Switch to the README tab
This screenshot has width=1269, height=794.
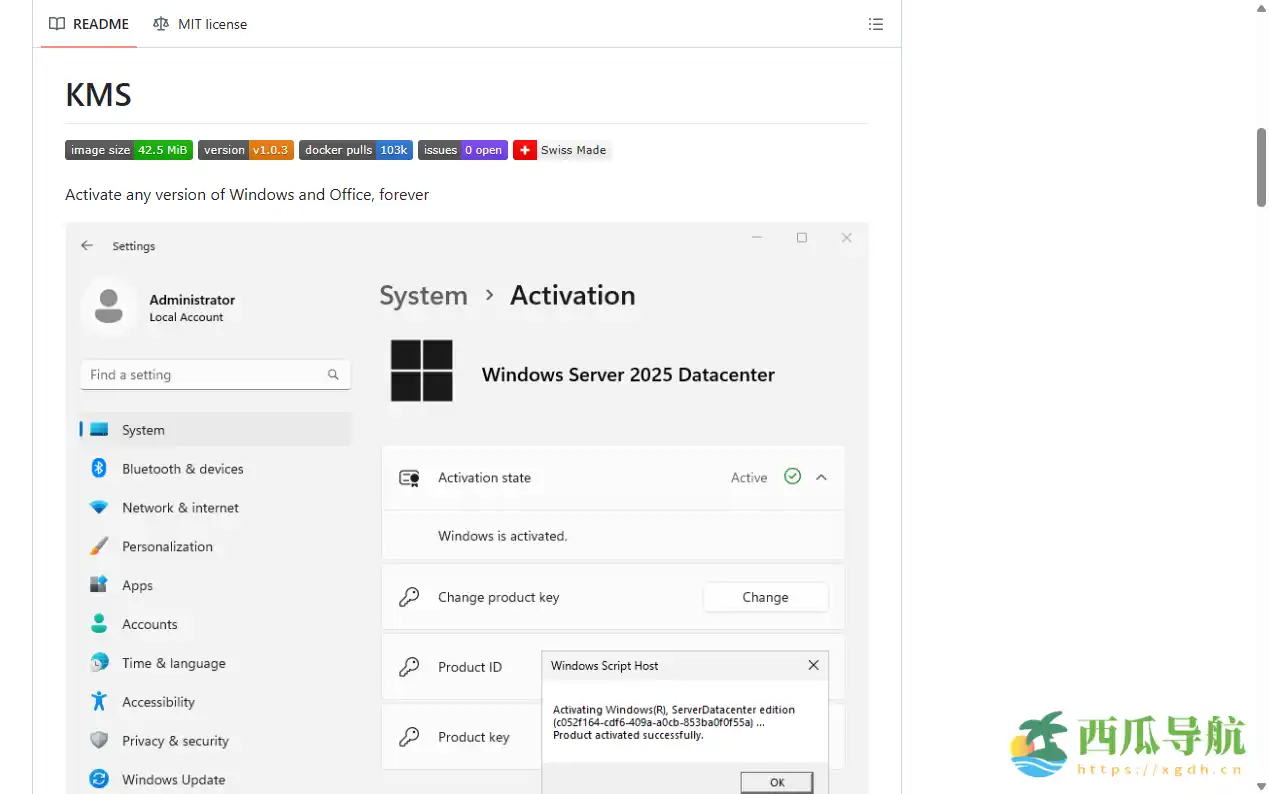tap(88, 24)
